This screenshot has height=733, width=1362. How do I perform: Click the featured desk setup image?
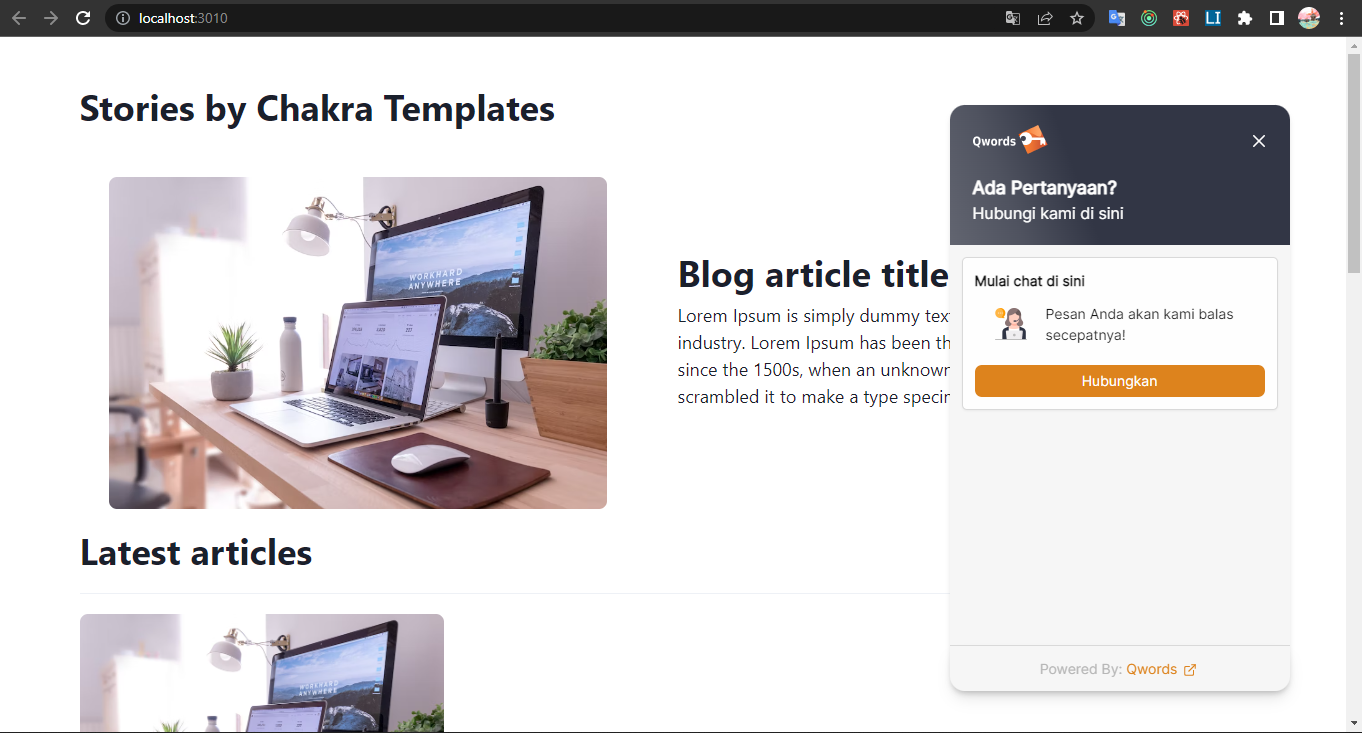pyautogui.click(x=358, y=343)
